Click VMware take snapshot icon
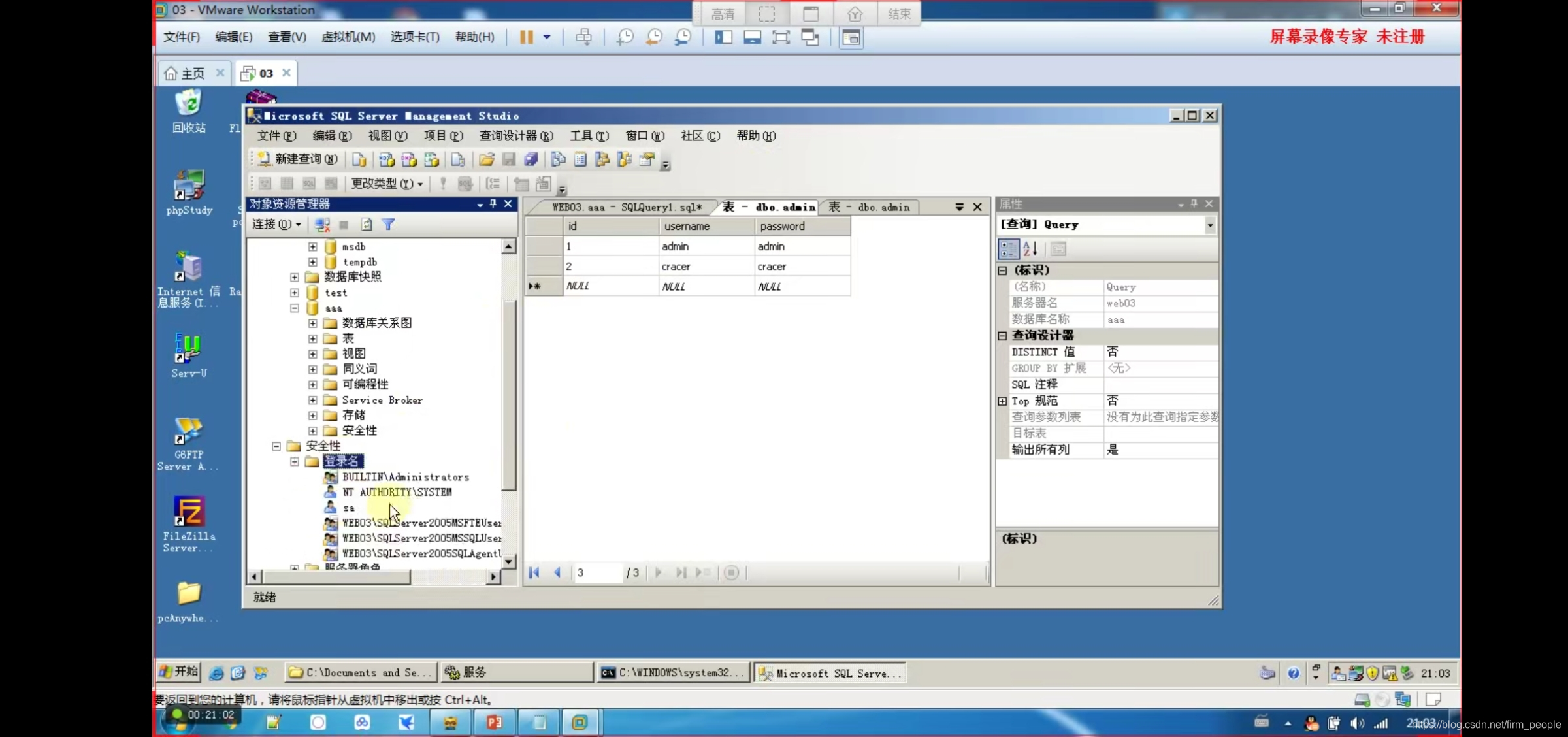 tap(625, 37)
